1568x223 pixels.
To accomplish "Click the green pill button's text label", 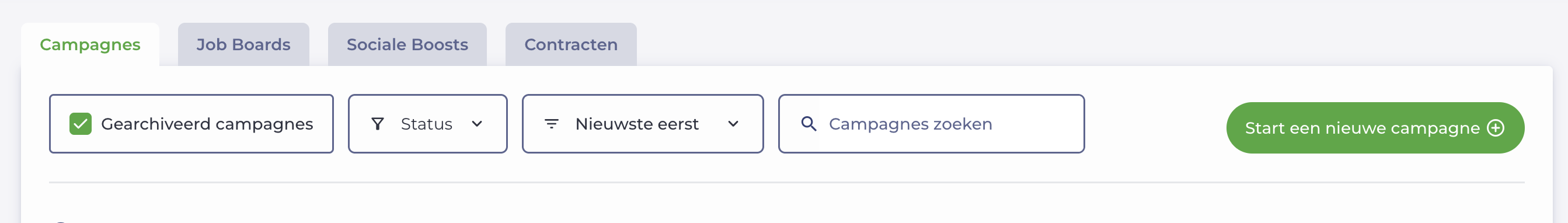I will 1363,128.
